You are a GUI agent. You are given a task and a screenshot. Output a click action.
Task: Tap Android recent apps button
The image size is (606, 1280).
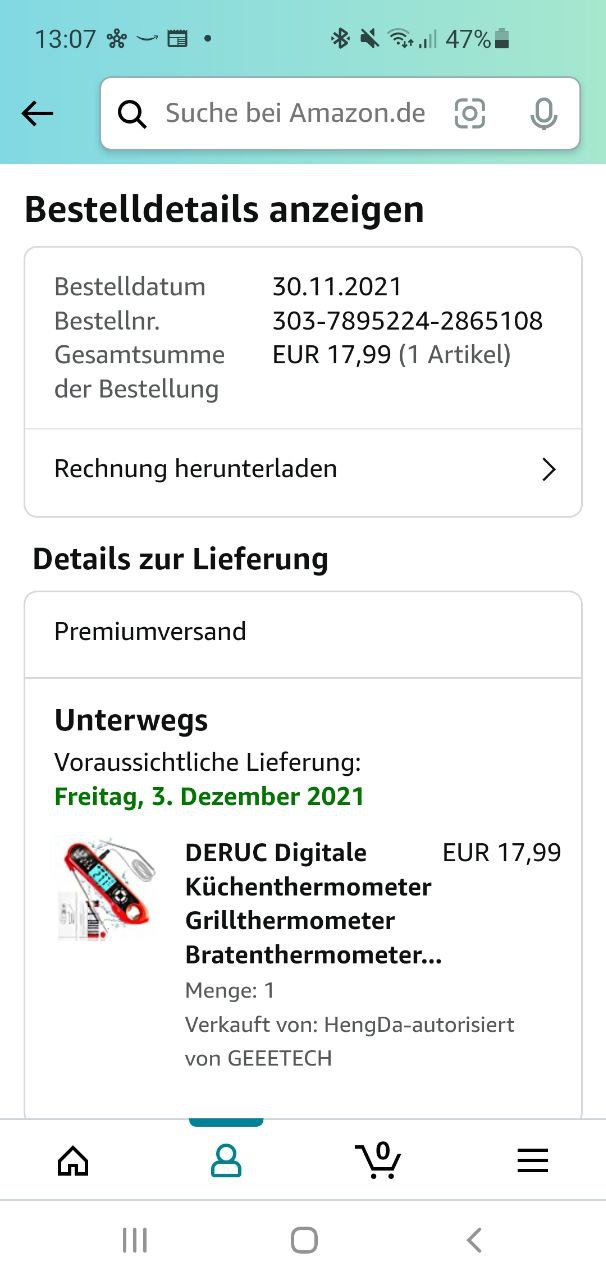(134, 1241)
